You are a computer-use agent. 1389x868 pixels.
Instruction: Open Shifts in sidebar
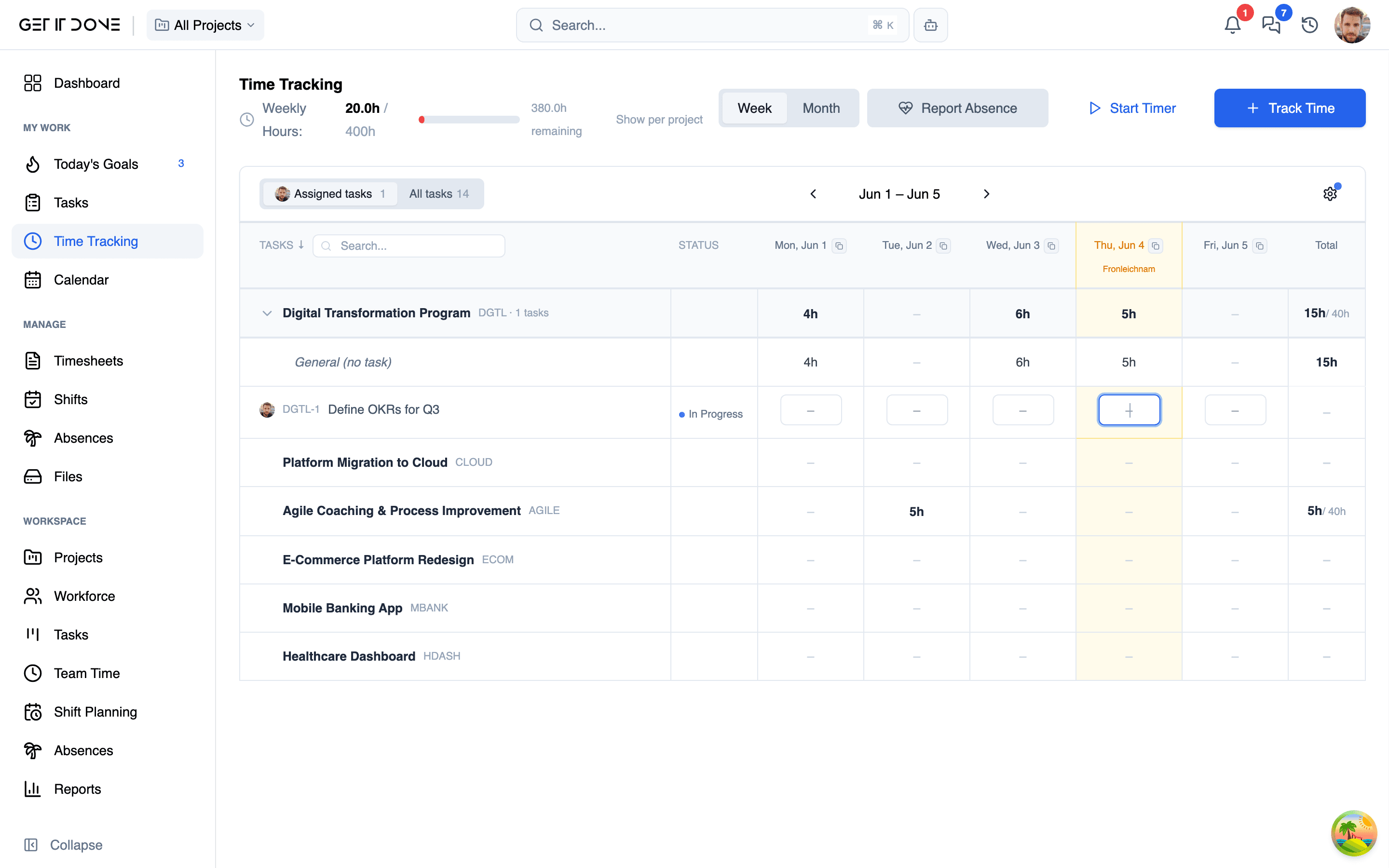(108, 400)
